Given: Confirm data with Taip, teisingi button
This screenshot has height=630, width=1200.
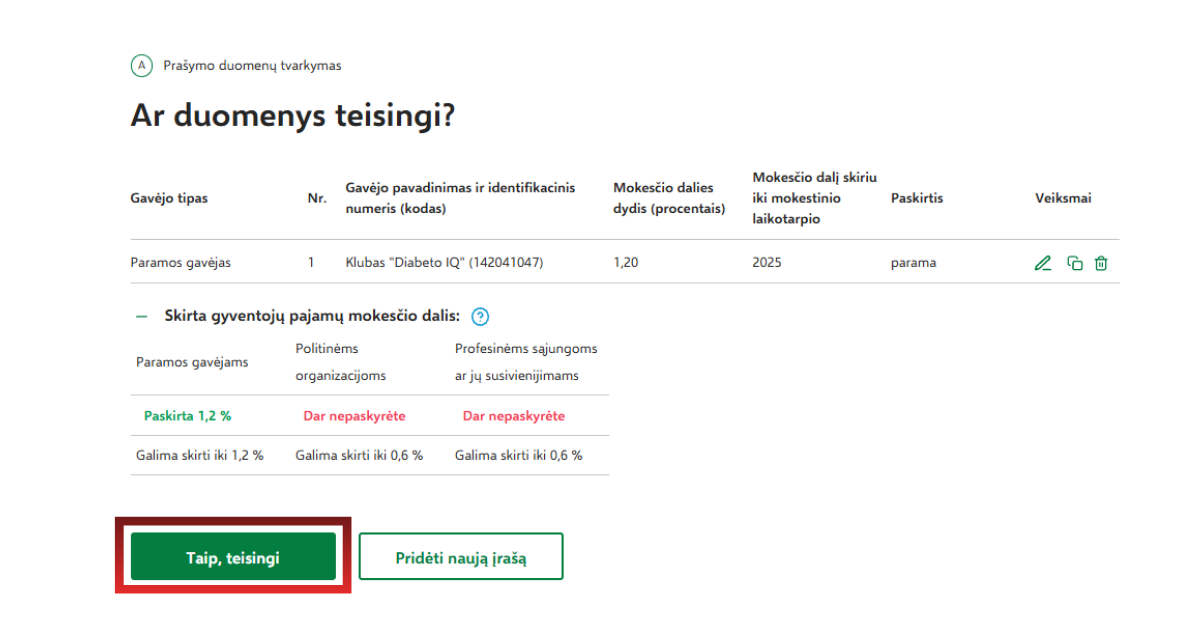Looking at the screenshot, I should click(233, 557).
